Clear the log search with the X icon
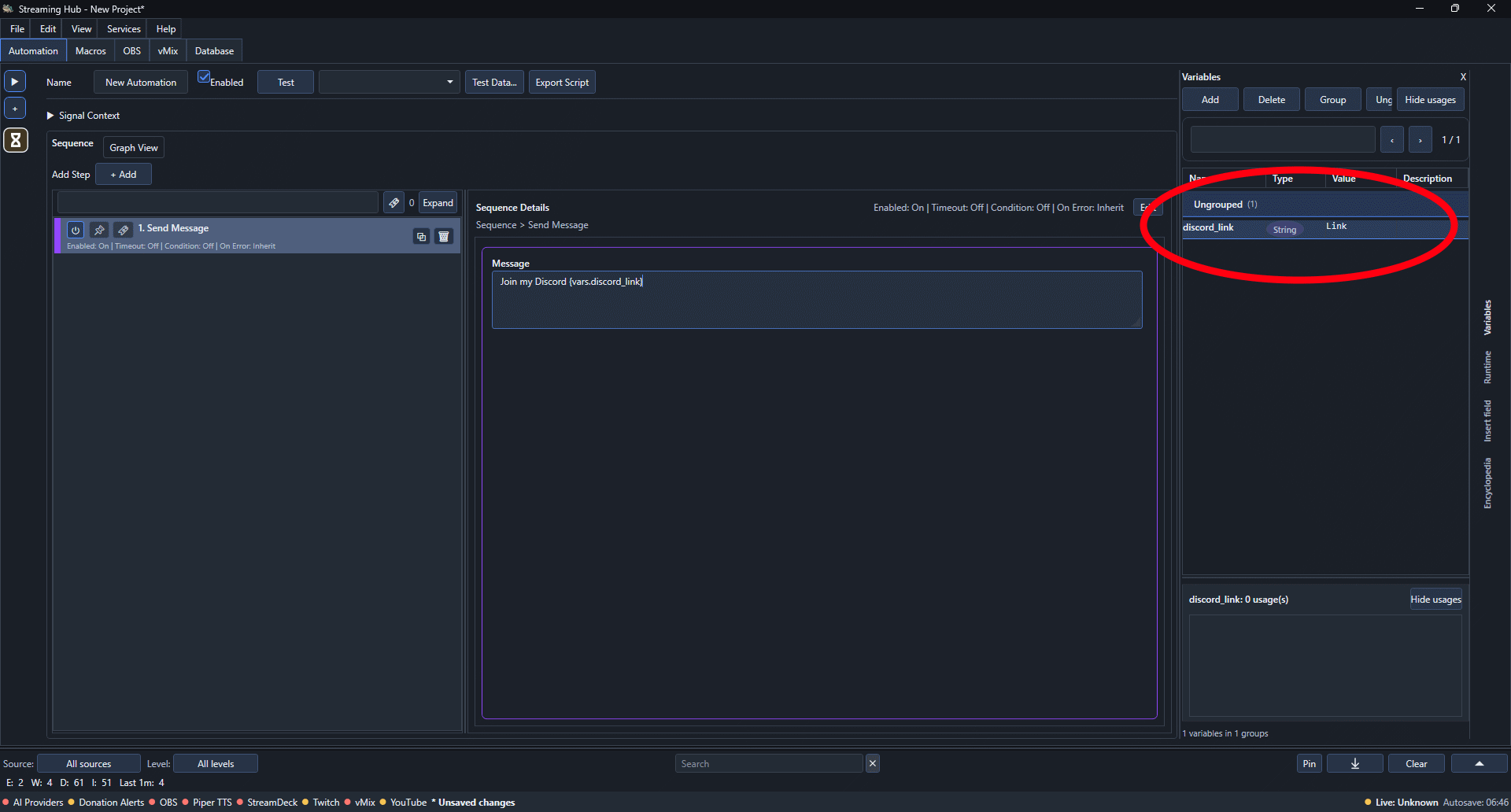 coord(872,763)
